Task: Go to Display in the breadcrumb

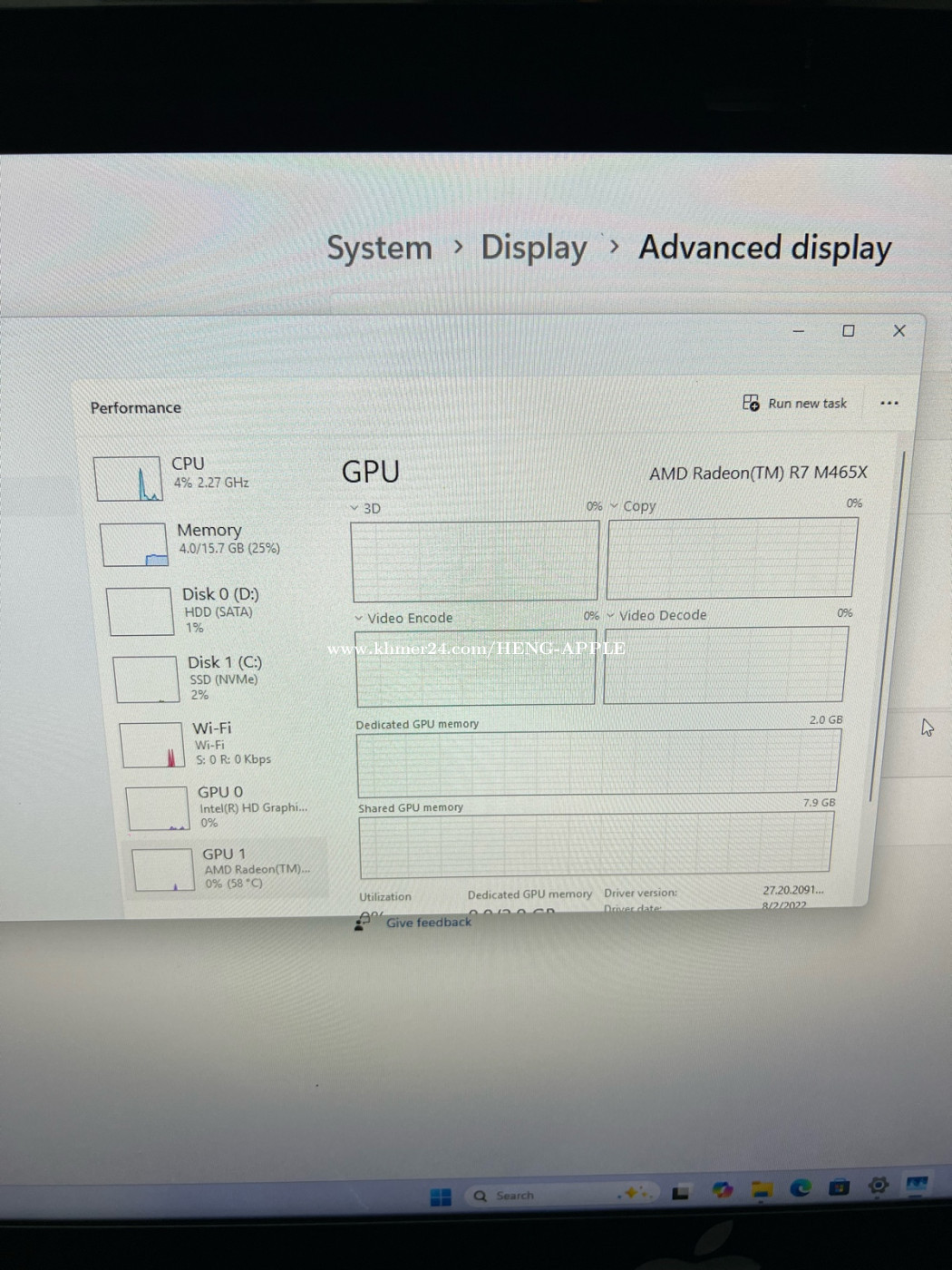Action: tap(534, 248)
